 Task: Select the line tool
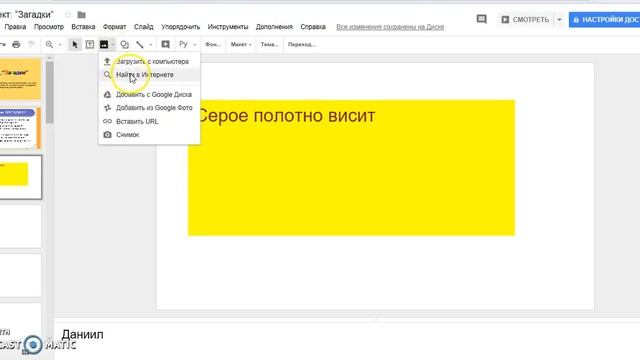(x=140, y=44)
